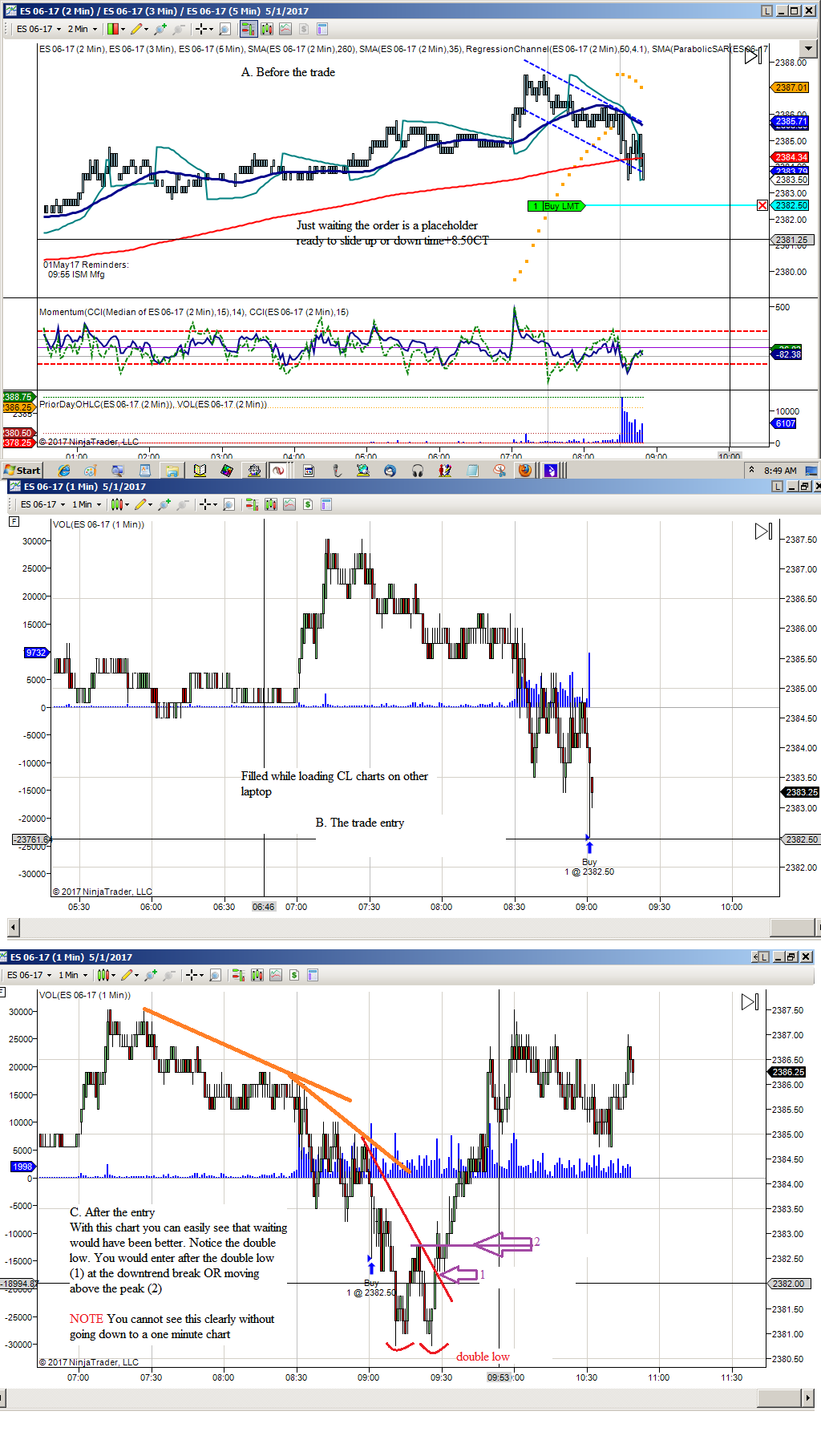Click the scroll-to-latest-bar arrow in the top chart
821x1456 pixels.
point(752,55)
